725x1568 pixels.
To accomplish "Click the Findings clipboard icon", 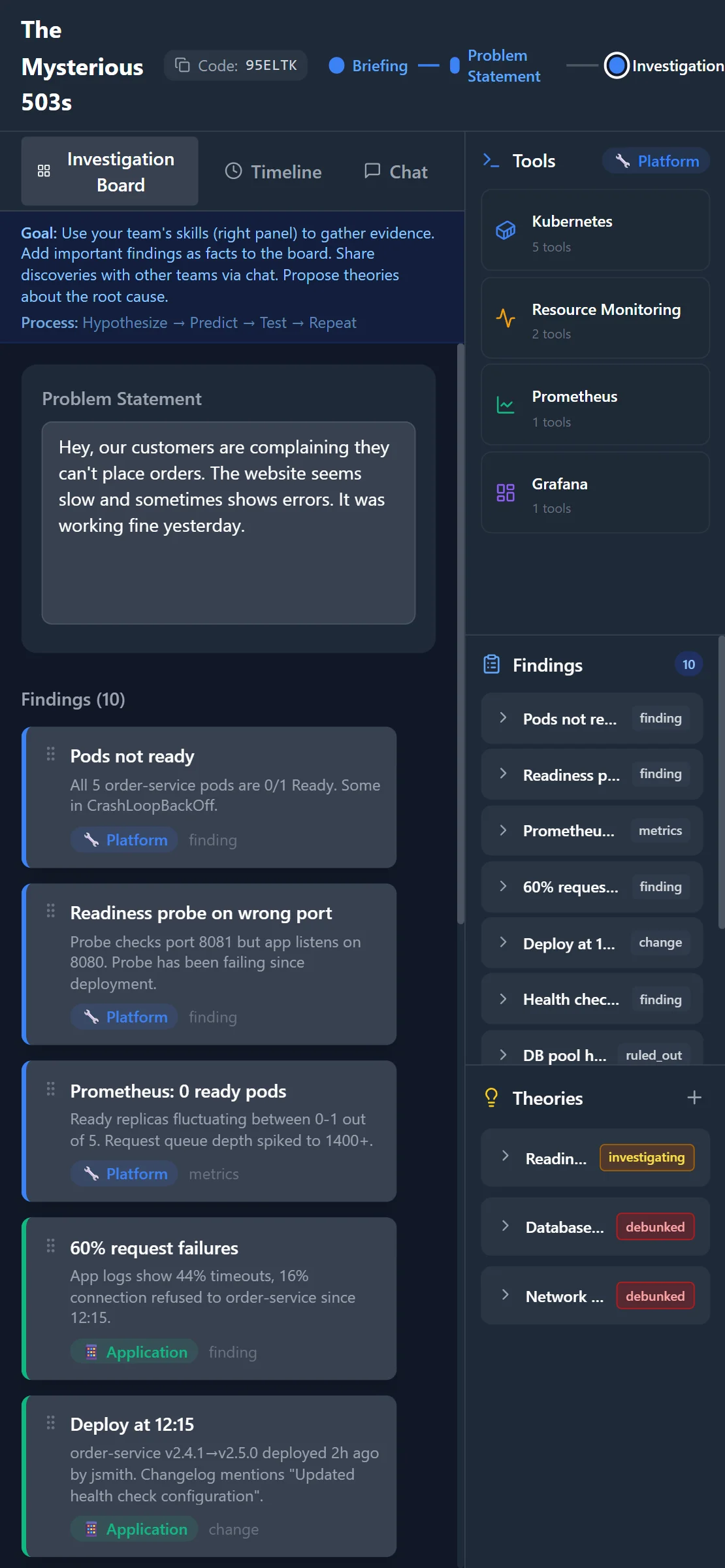I will tap(492, 664).
